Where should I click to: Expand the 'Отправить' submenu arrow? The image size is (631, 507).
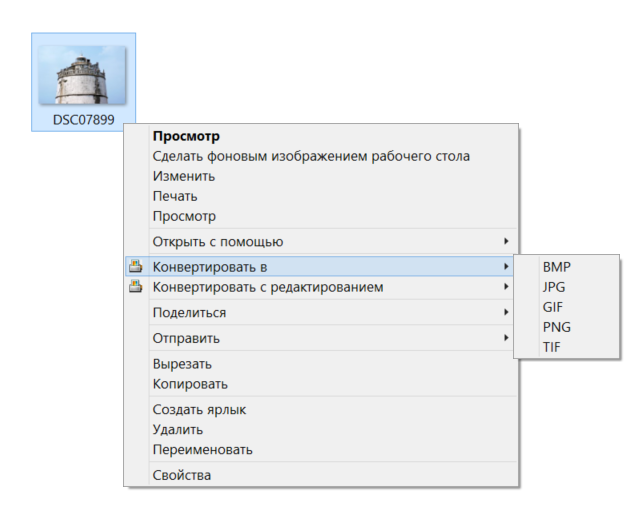pyautogui.click(x=506, y=338)
